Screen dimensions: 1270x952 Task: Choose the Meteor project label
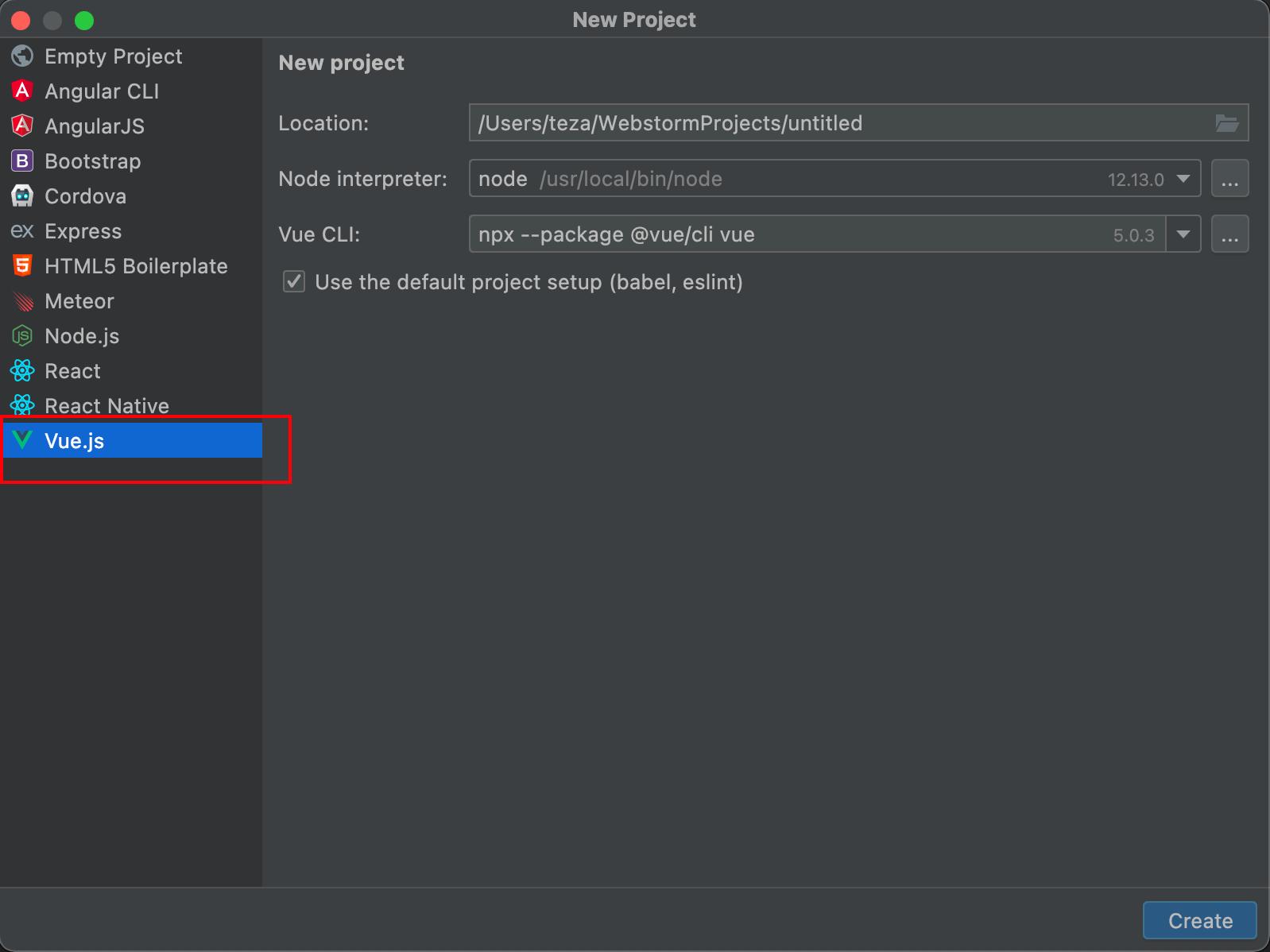click(79, 301)
